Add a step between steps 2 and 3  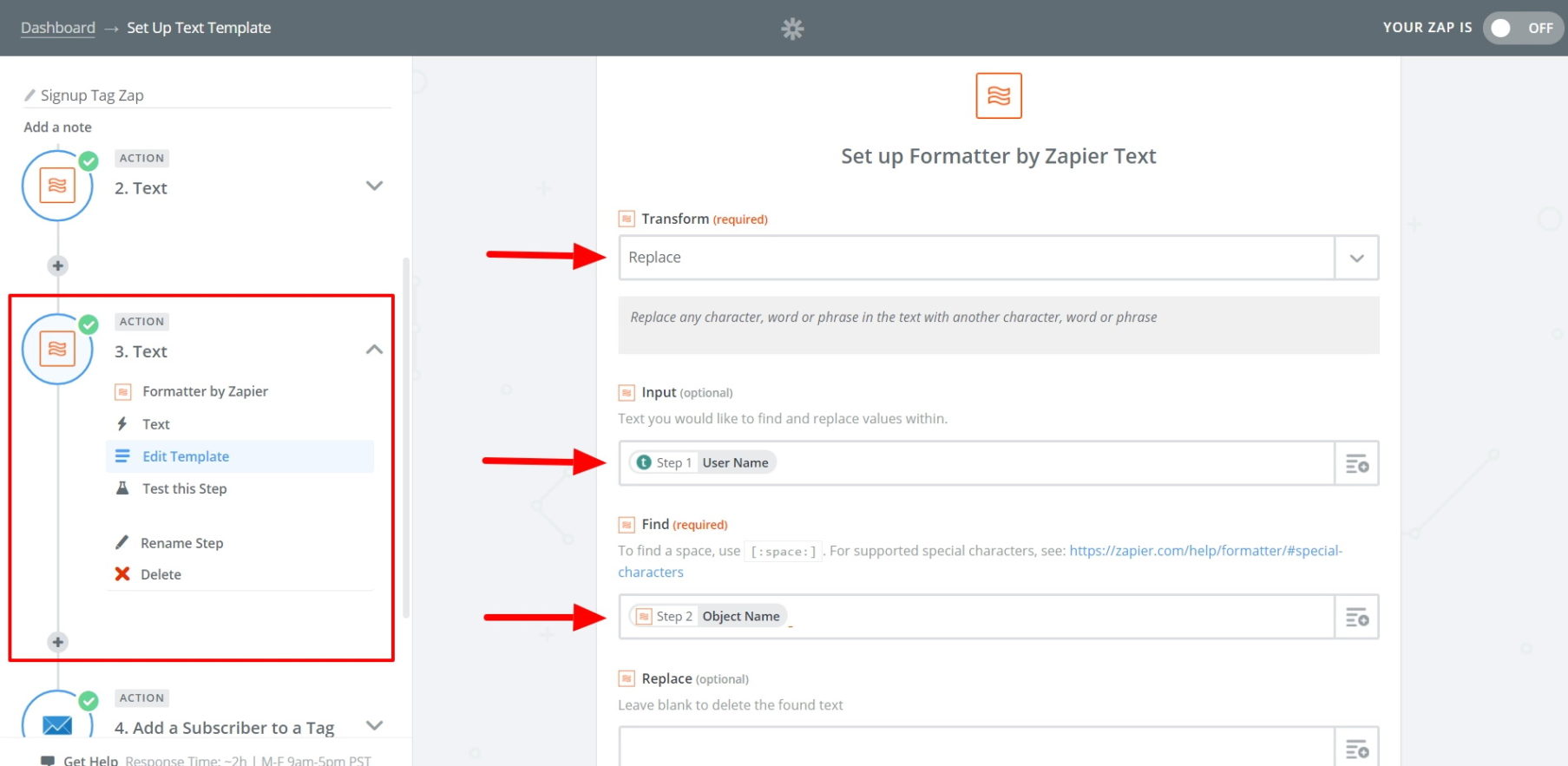pyautogui.click(x=57, y=265)
